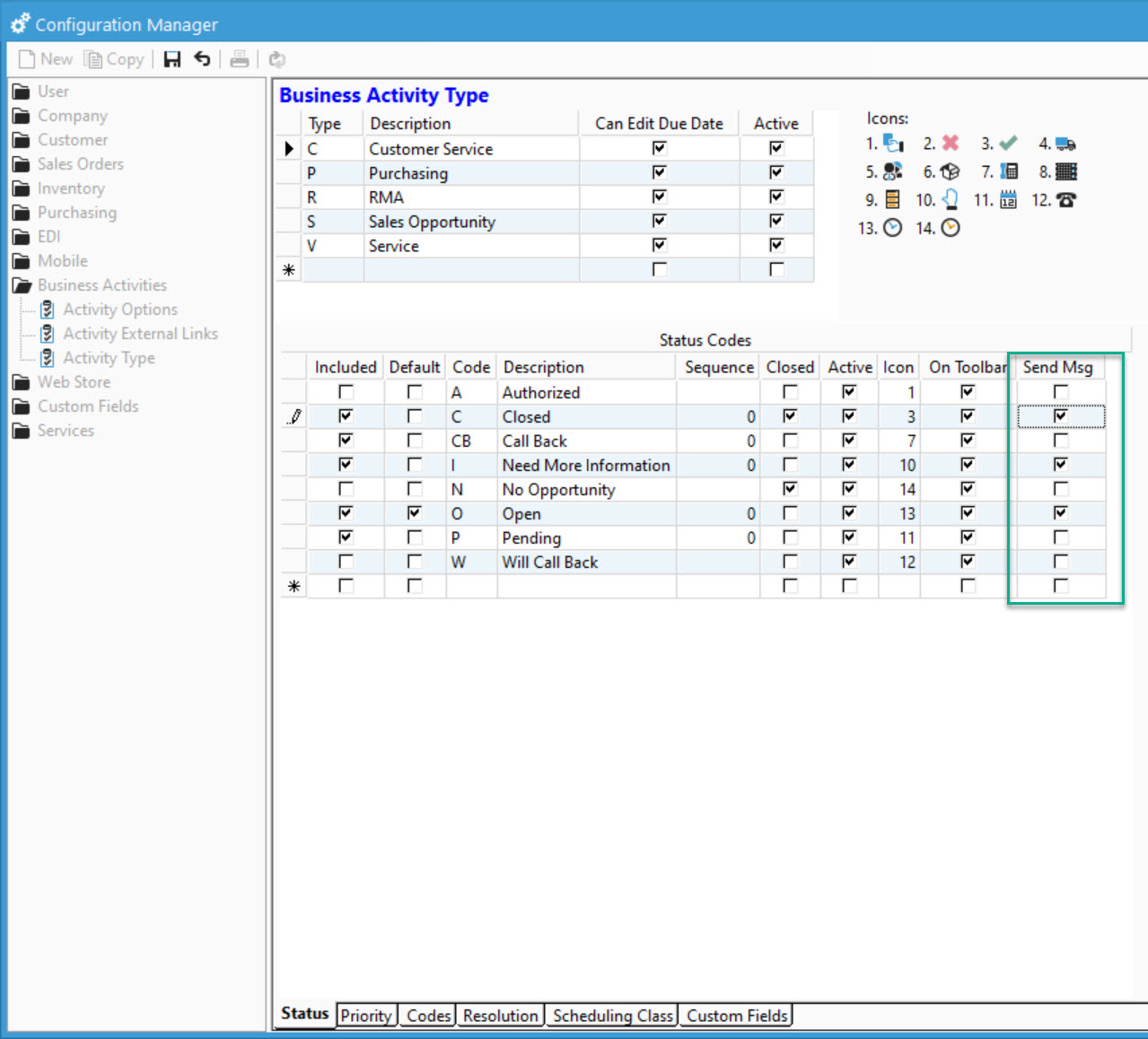Click the calendar icon numbered 11
This screenshot has height=1039, width=1148.
(1008, 200)
